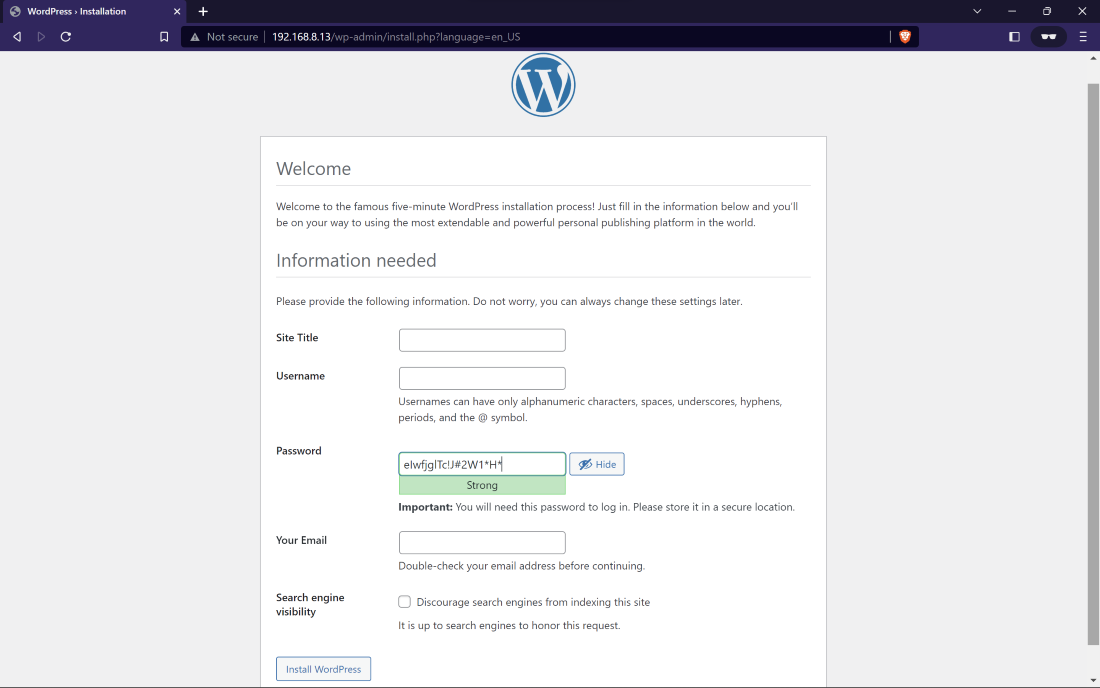Viewport: 1100px width, 688px height.
Task: Check Discourage search engines from indexing
Action: pos(404,602)
